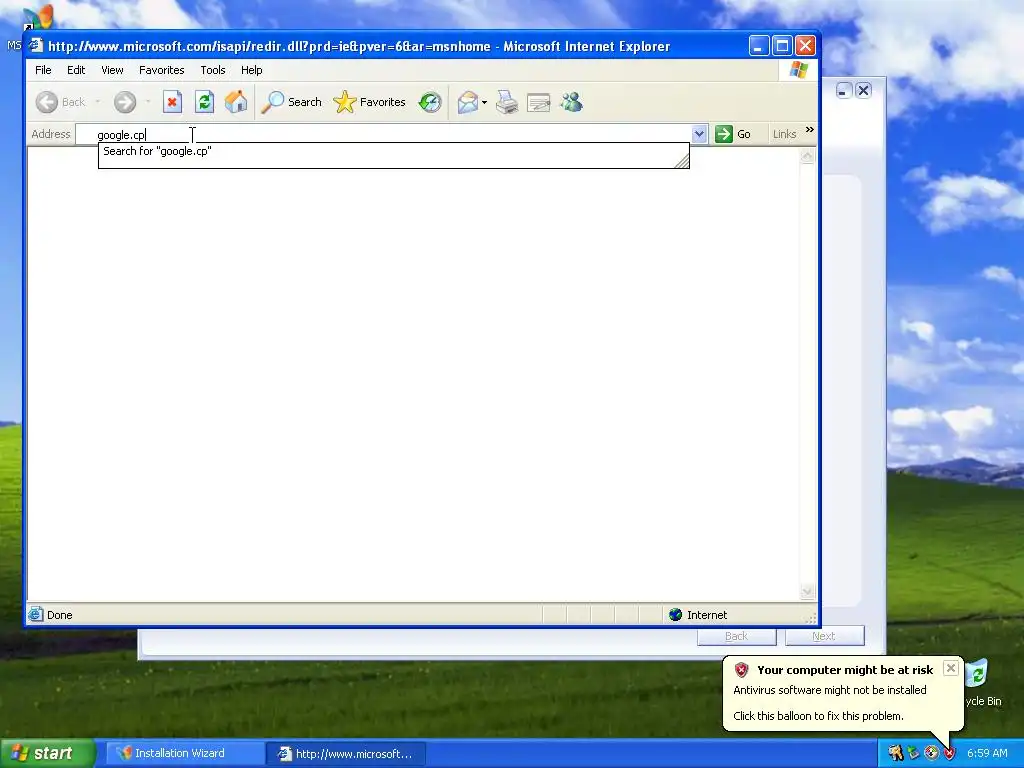Click the scroll down arrow of page scrollbar

click(807, 592)
